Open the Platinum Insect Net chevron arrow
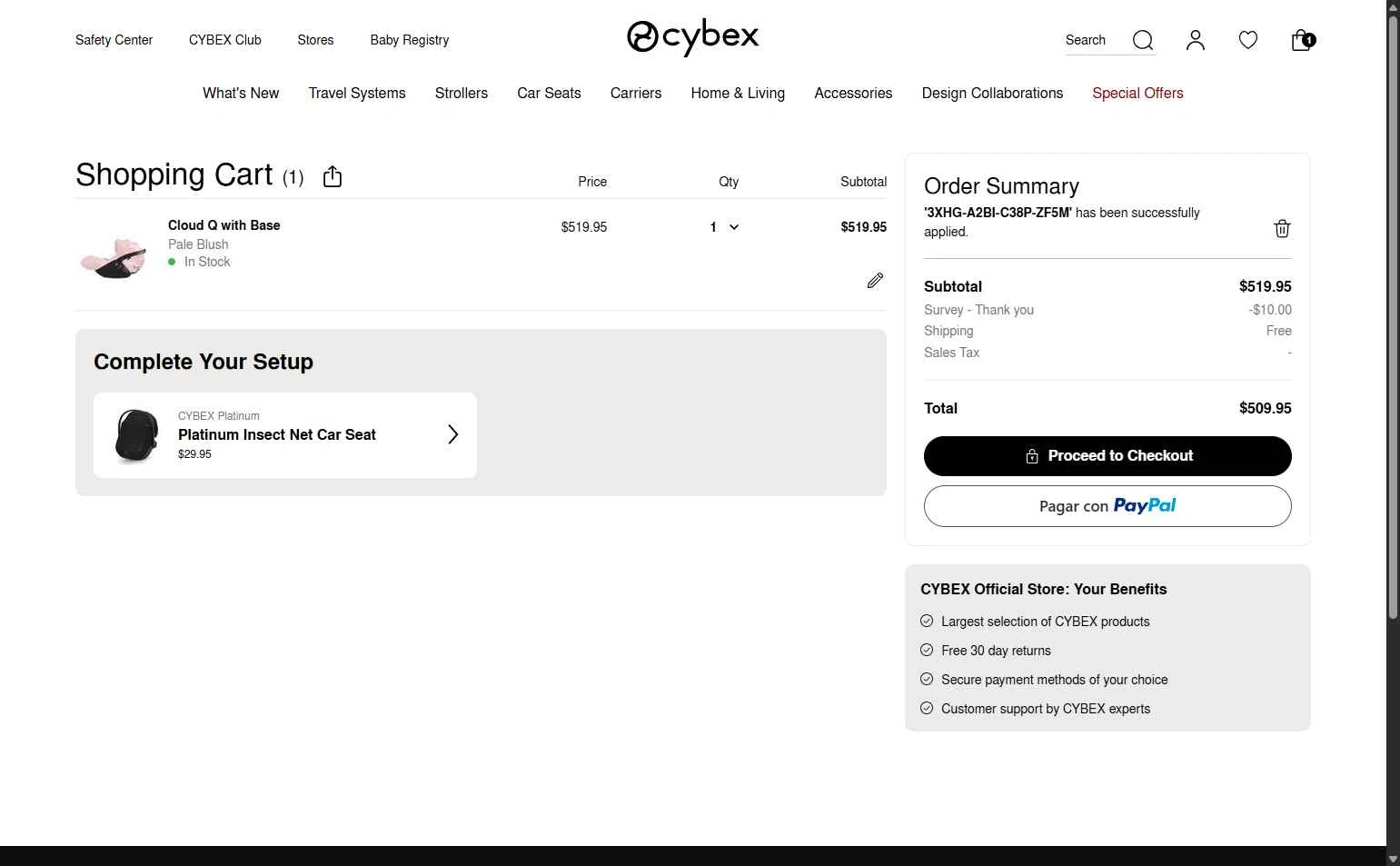Viewport: 1400px width, 866px height. pos(453,434)
